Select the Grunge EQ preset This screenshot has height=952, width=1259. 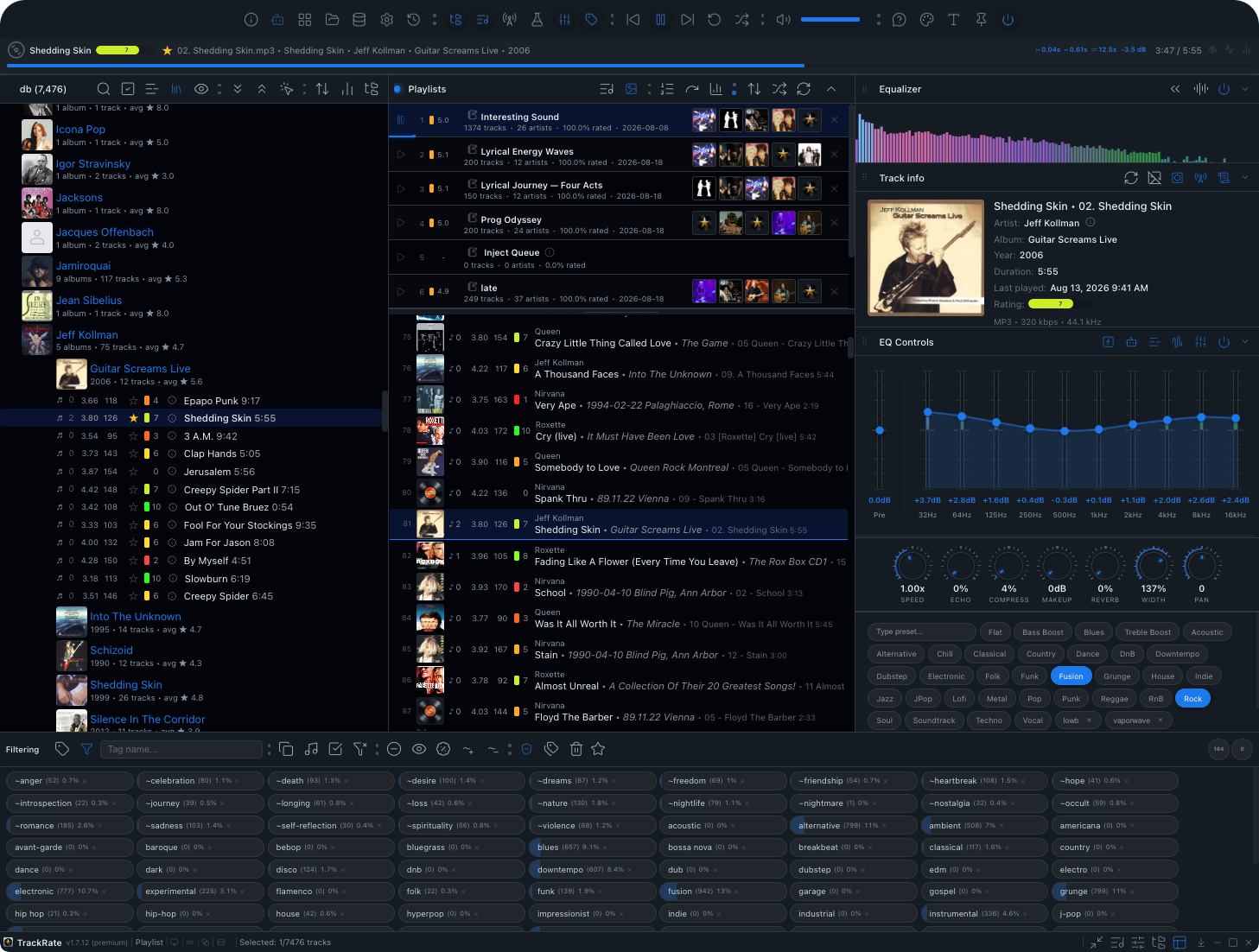(1116, 676)
